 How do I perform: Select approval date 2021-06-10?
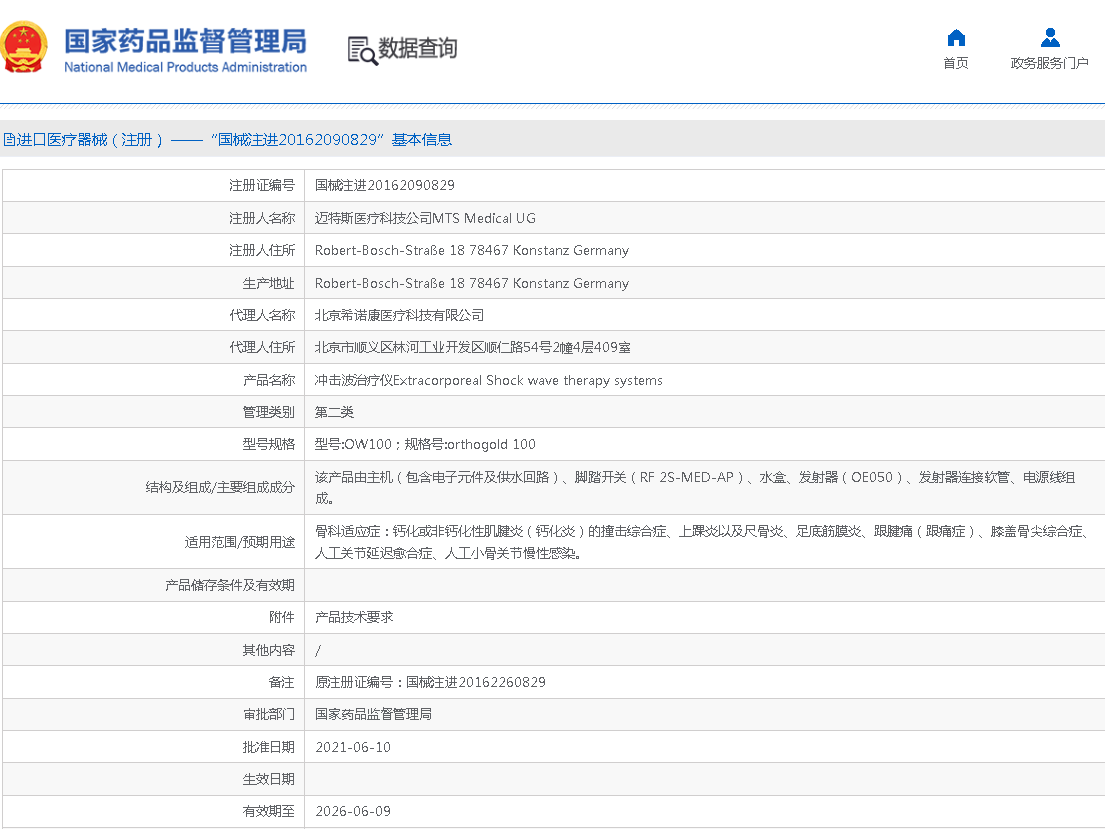[x=353, y=747]
